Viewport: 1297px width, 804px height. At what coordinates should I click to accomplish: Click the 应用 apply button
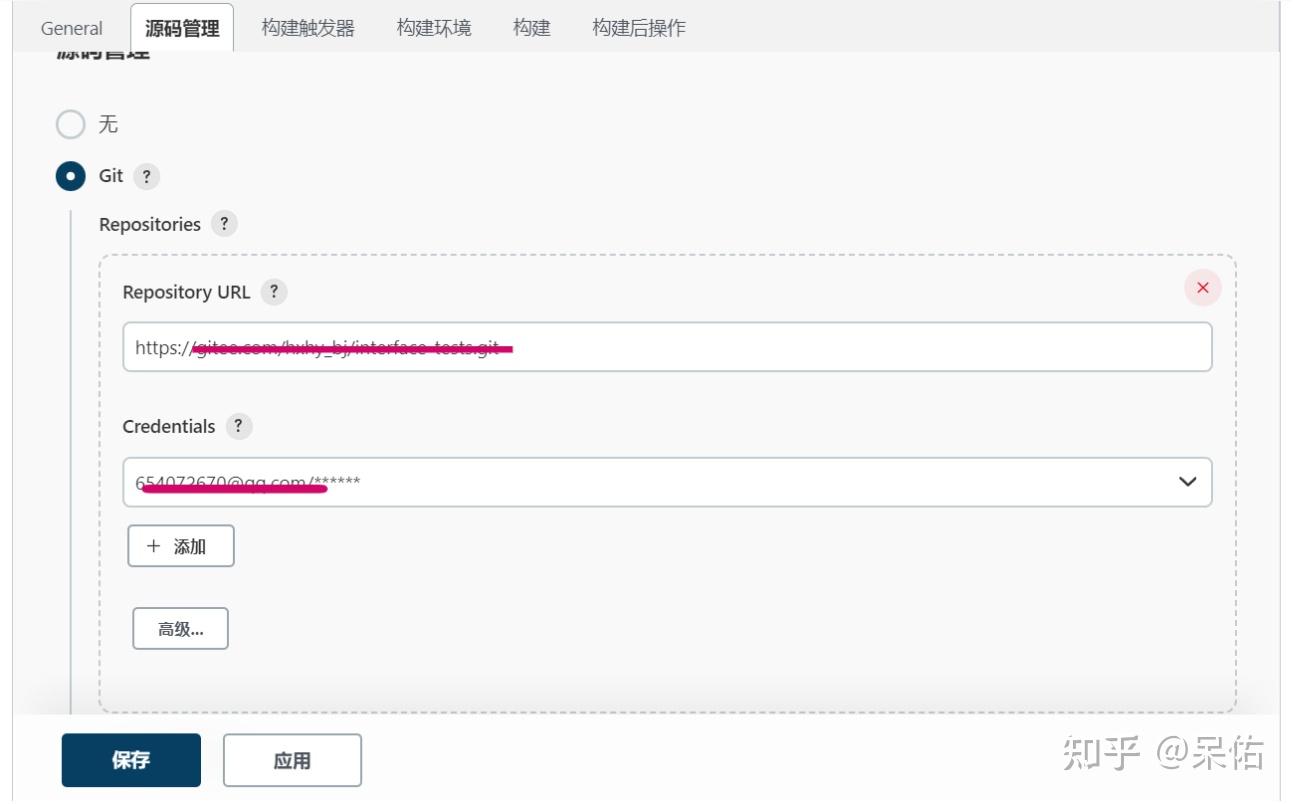click(292, 761)
